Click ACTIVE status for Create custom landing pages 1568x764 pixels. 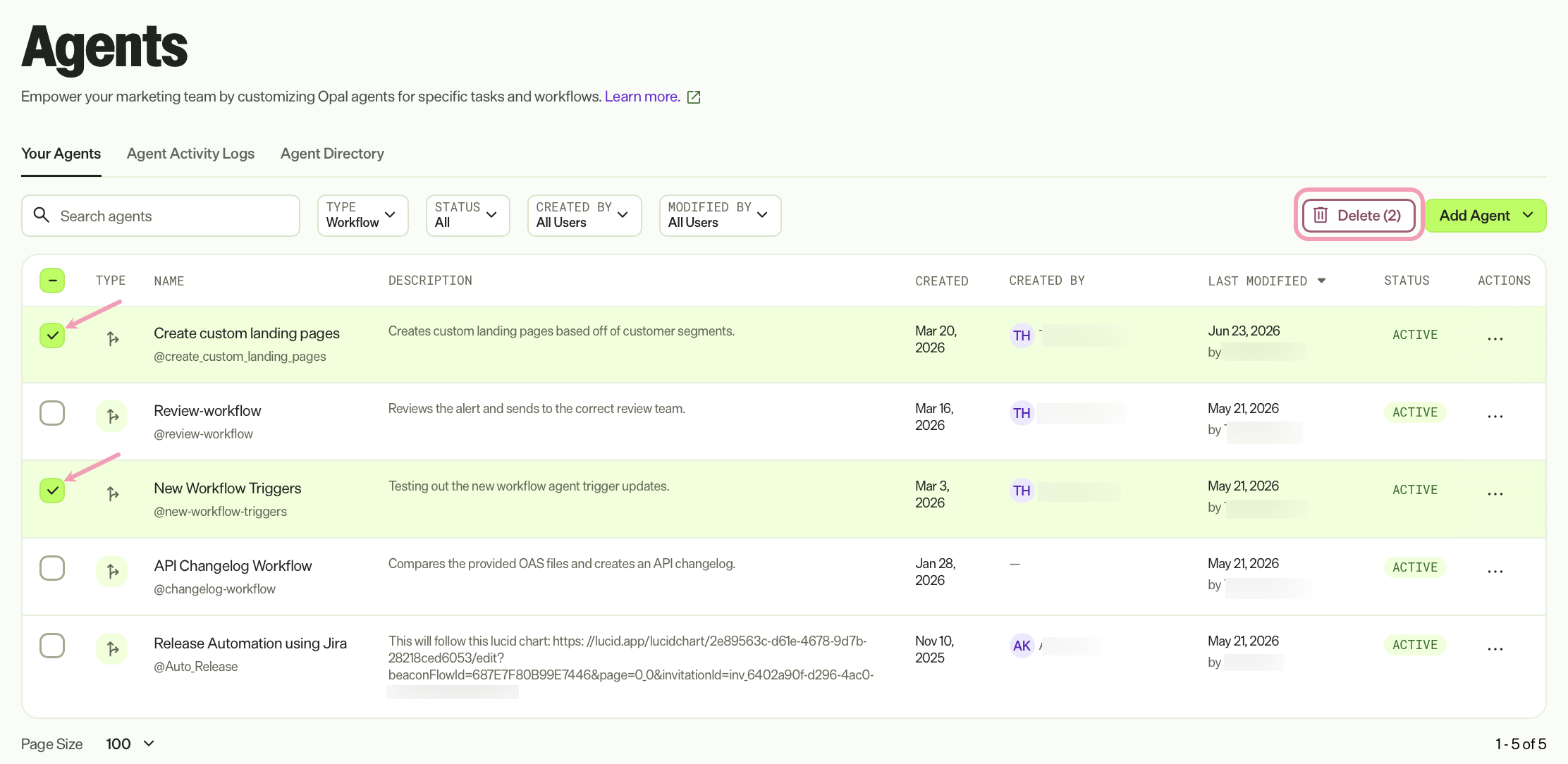[x=1415, y=335]
